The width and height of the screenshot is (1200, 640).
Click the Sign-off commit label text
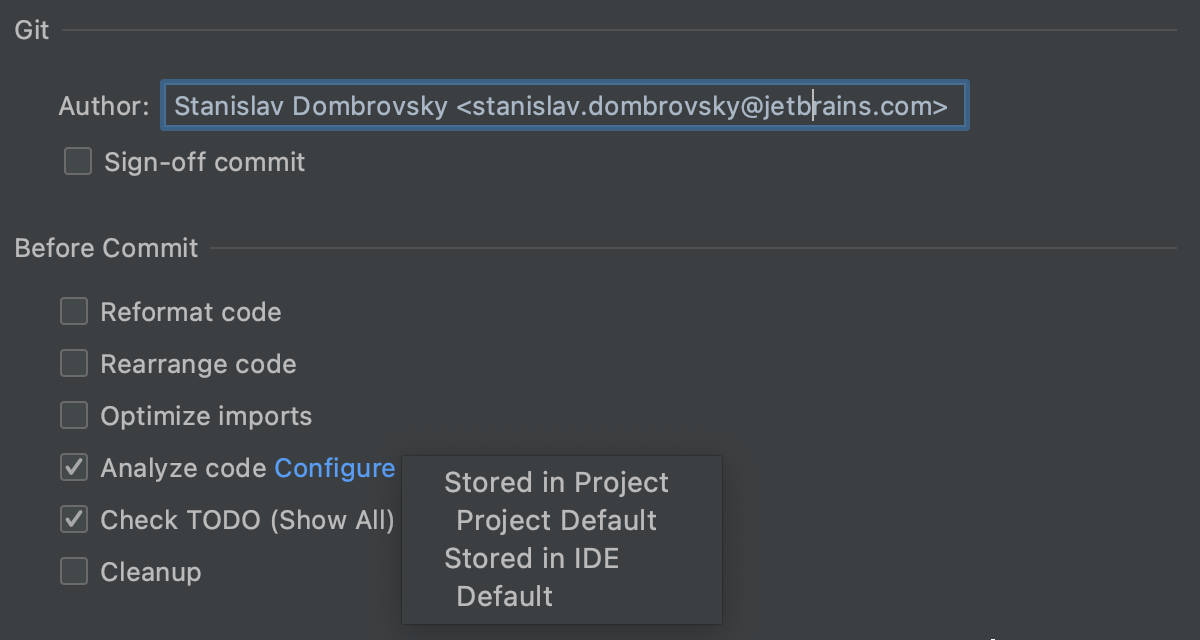click(204, 162)
